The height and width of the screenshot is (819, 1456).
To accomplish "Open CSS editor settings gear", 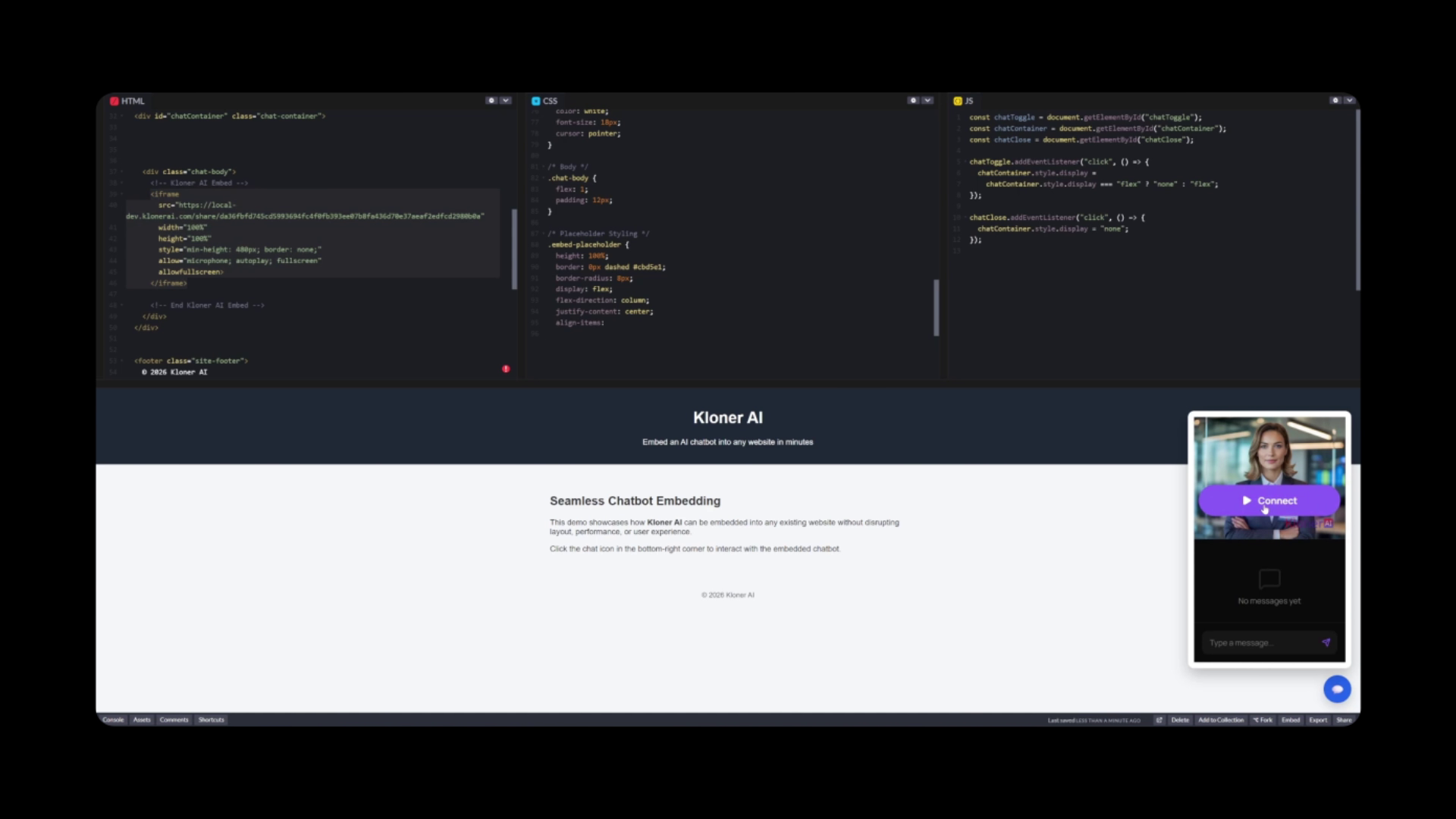I will 913,100.
